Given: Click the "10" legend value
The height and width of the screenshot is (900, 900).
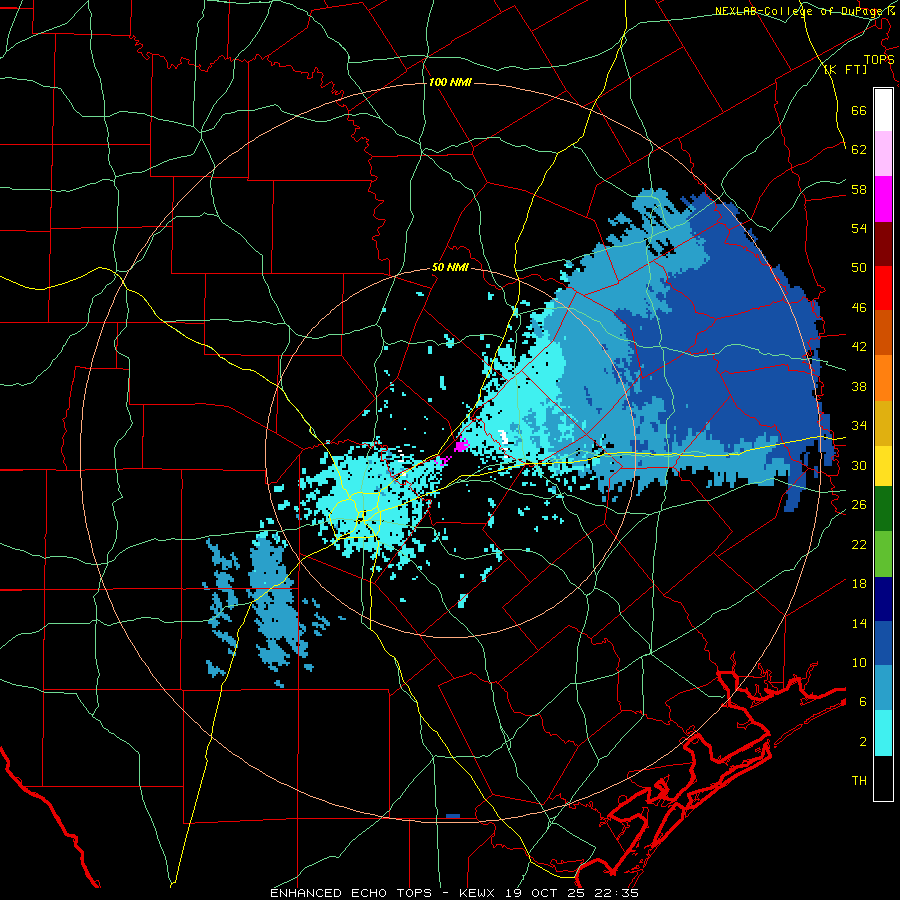Looking at the screenshot, I should tap(859, 662).
